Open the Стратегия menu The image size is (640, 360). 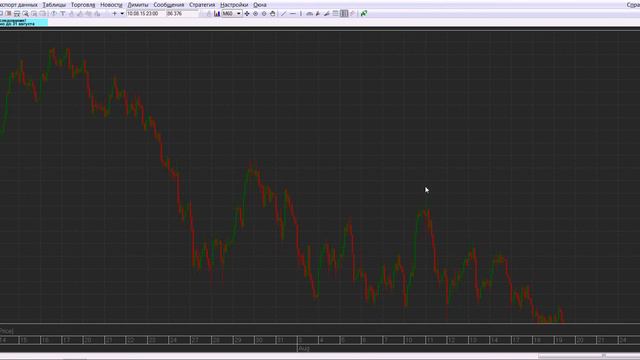click(x=202, y=5)
